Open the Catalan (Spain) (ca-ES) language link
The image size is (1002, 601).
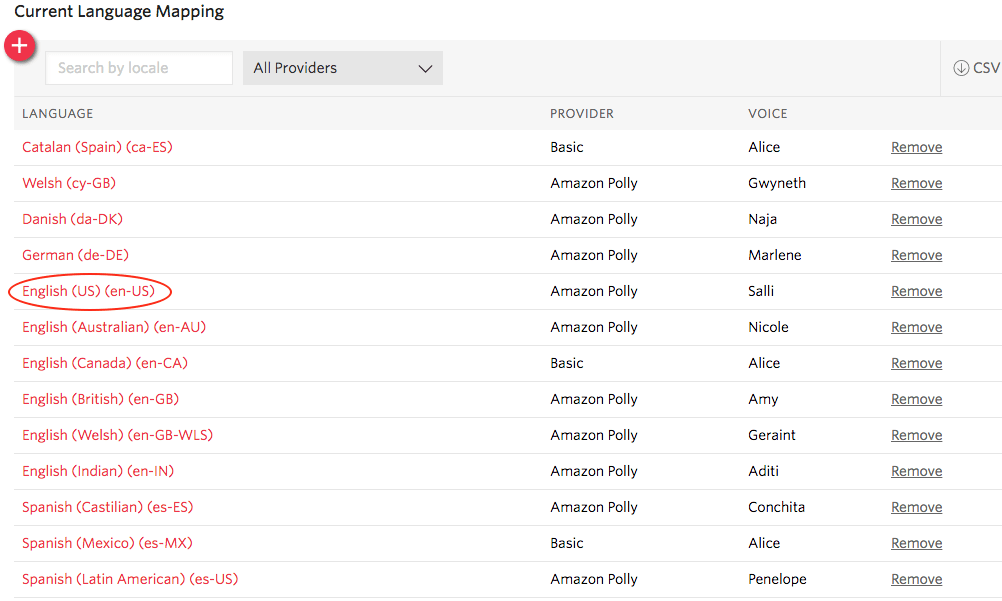tap(96, 147)
